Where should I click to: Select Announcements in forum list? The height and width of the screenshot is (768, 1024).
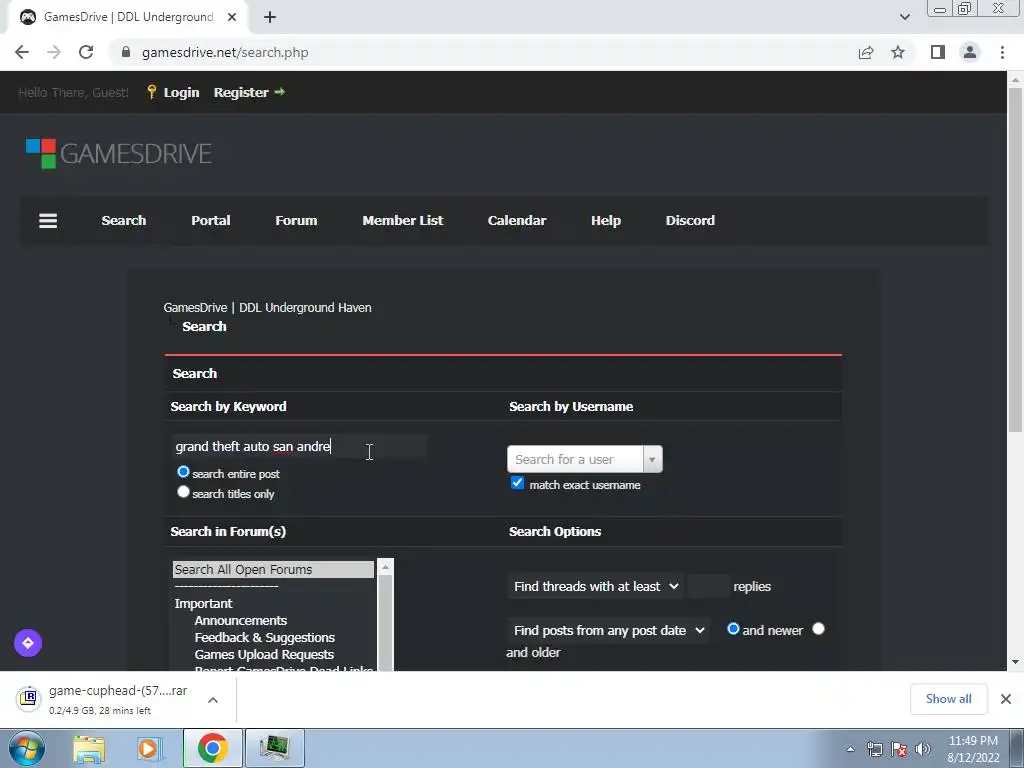(x=240, y=620)
